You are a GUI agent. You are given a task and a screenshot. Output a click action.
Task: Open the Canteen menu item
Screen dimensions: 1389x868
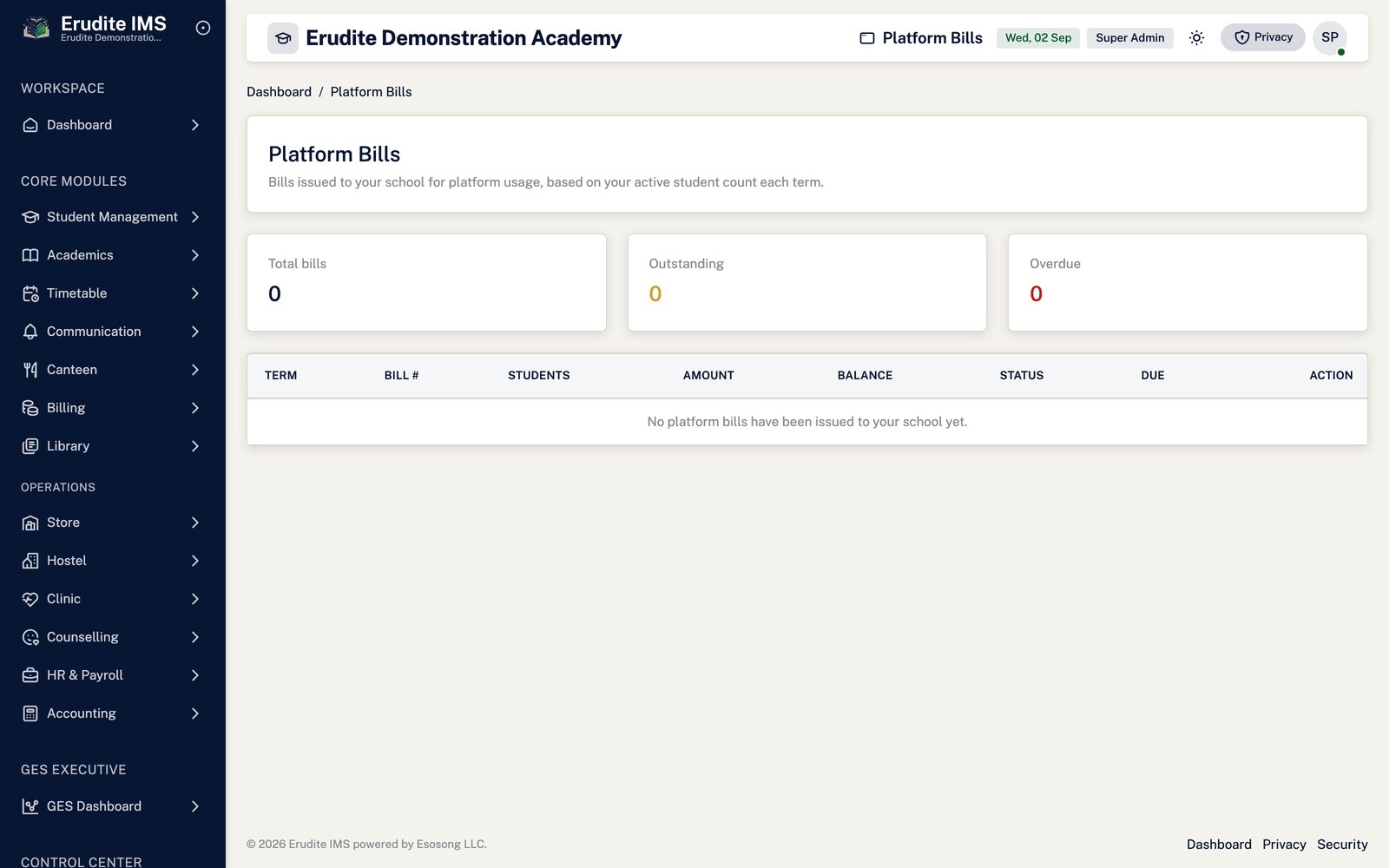pyautogui.click(x=113, y=370)
